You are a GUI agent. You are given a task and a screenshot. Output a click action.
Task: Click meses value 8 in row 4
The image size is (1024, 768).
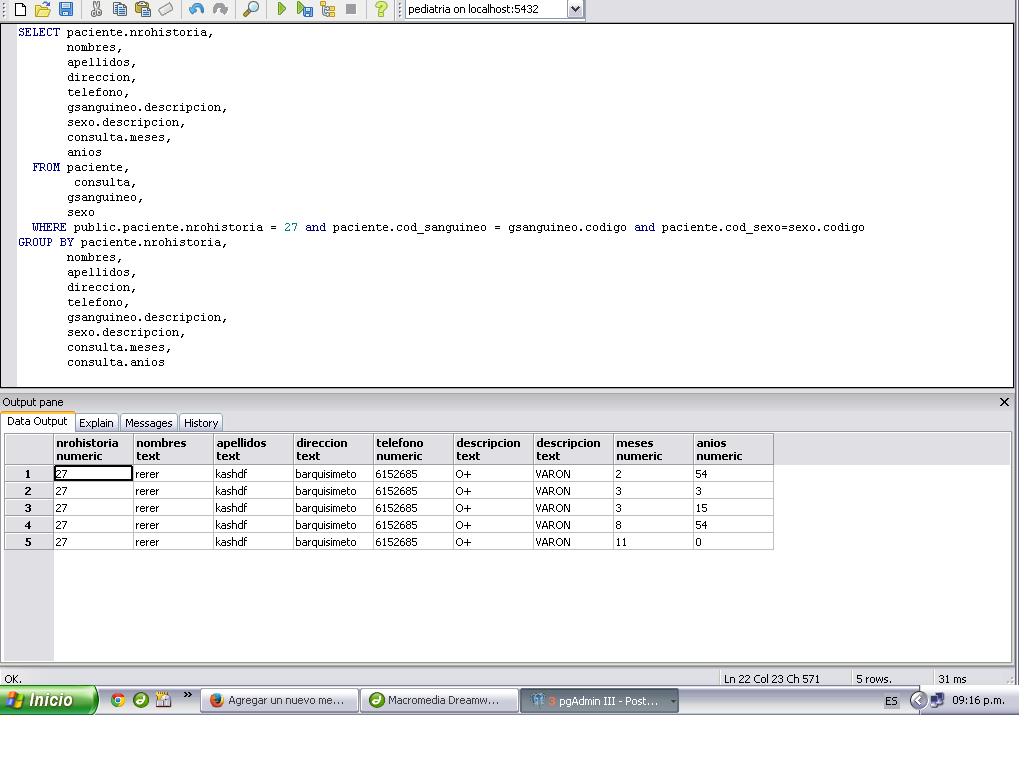click(x=653, y=525)
